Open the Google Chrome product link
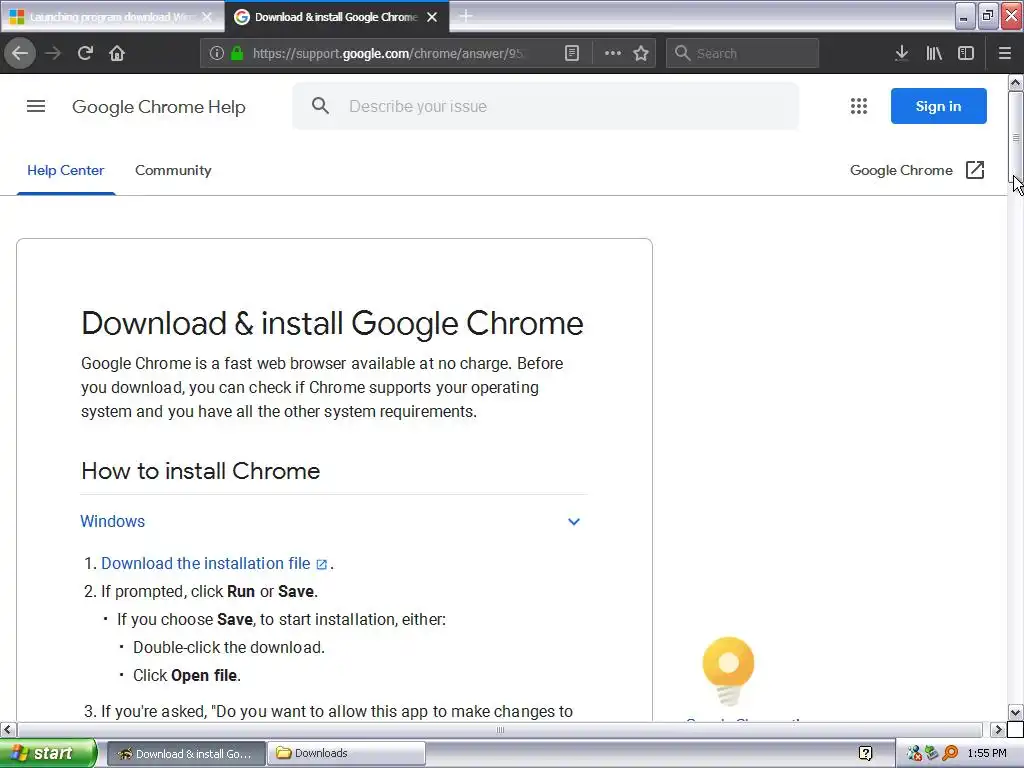The height and width of the screenshot is (768, 1024). pos(901,170)
